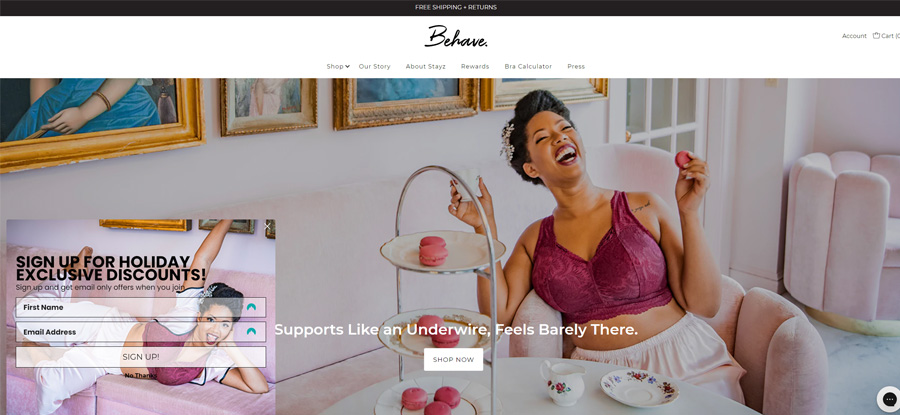This screenshot has height=415, width=900.
Task: Open the Our Story page
Action: tap(374, 67)
